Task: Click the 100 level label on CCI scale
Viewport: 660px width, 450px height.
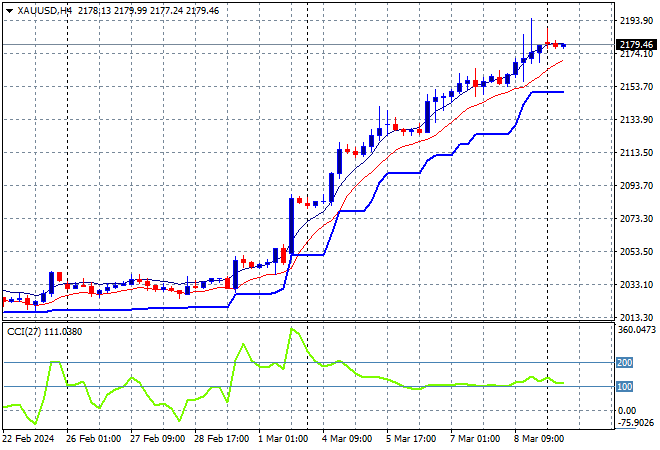Action: tap(625, 387)
